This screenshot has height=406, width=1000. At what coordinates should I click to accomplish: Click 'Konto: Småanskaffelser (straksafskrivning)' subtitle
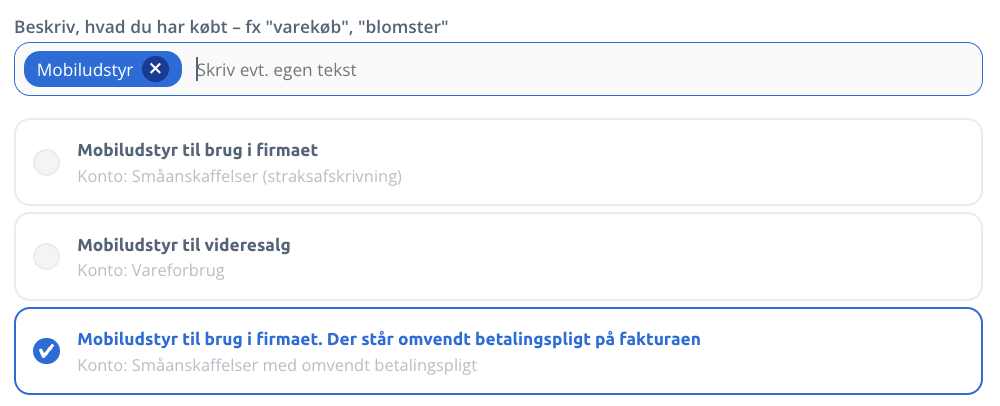pyautogui.click(x=240, y=177)
